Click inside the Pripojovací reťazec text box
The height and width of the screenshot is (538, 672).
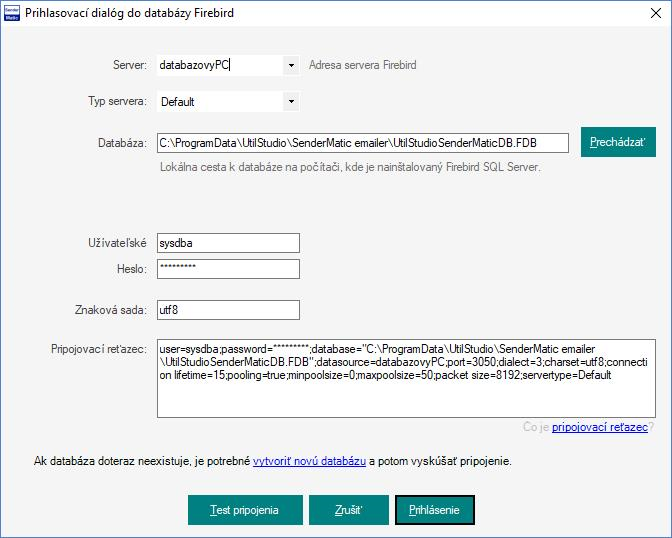406,379
